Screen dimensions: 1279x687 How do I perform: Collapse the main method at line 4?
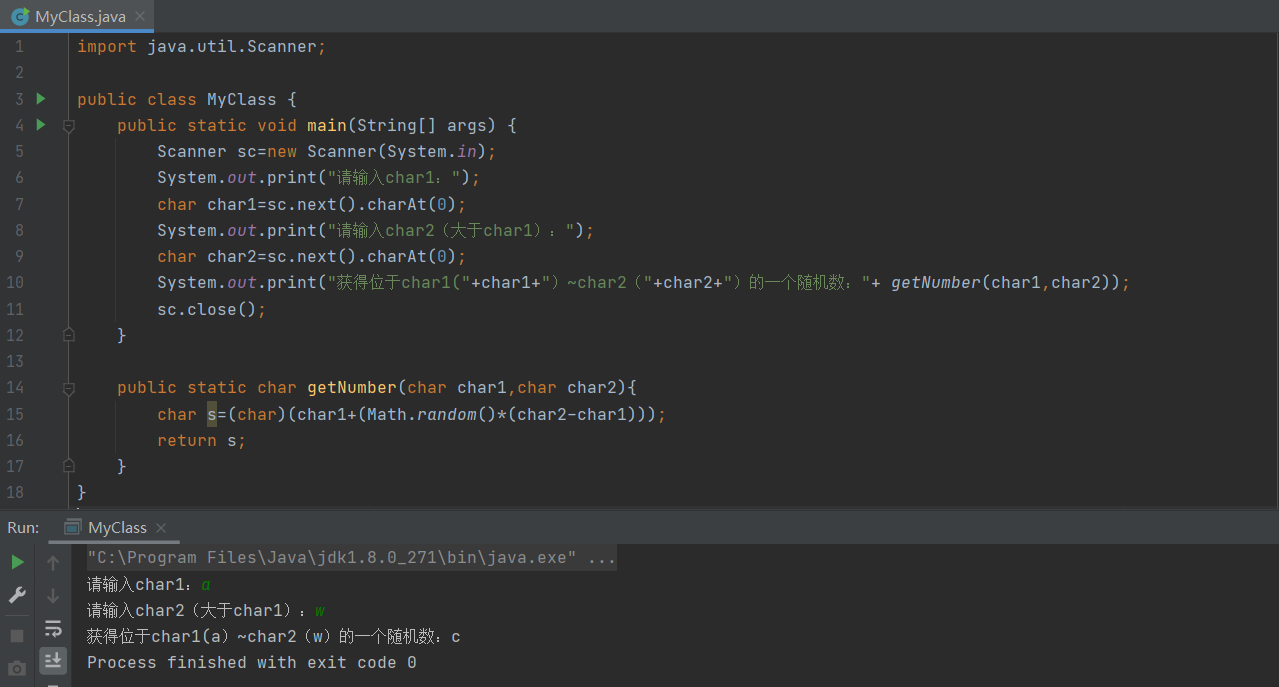click(69, 126)
